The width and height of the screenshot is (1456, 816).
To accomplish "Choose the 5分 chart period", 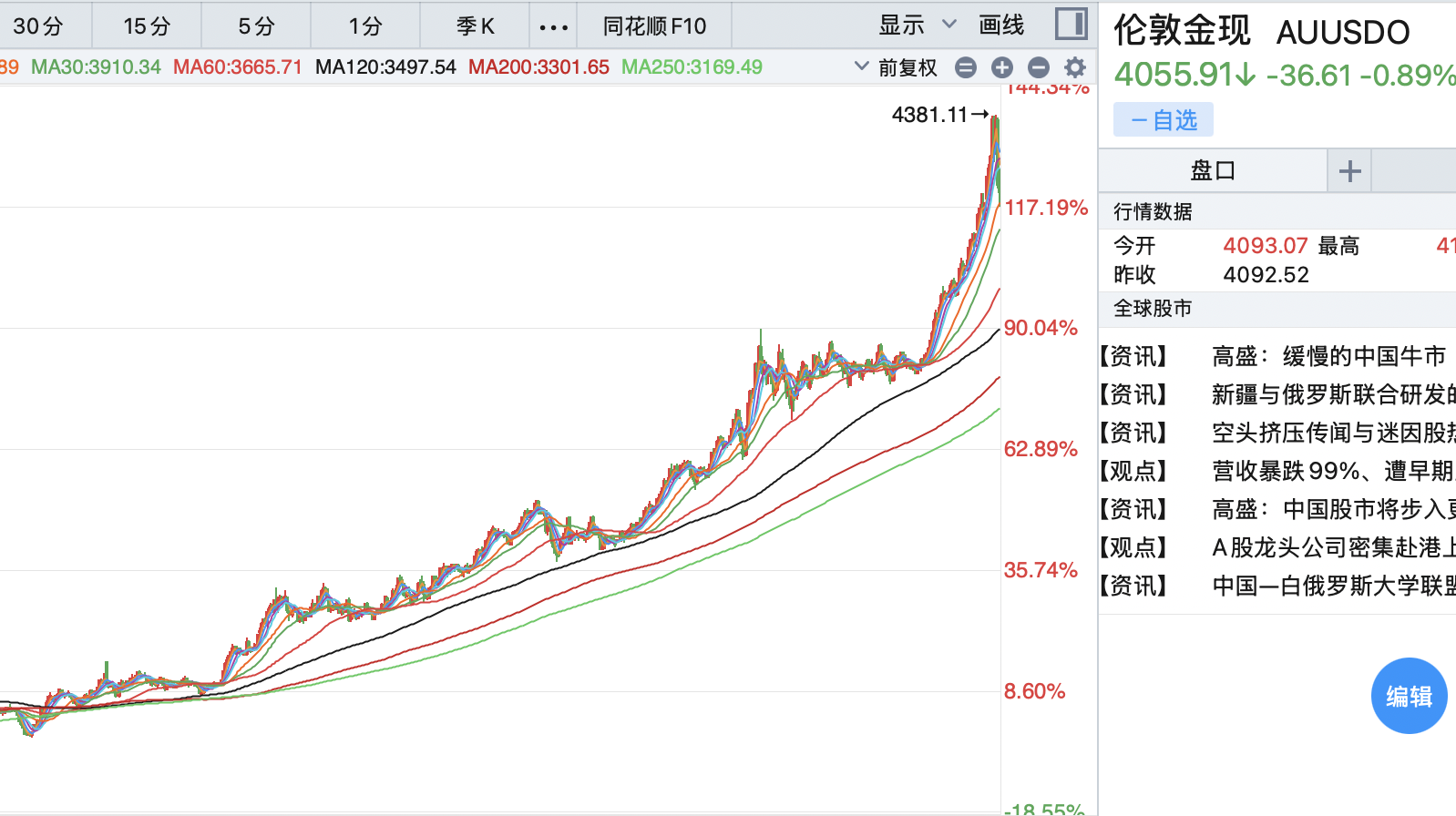I will point(256,26).
